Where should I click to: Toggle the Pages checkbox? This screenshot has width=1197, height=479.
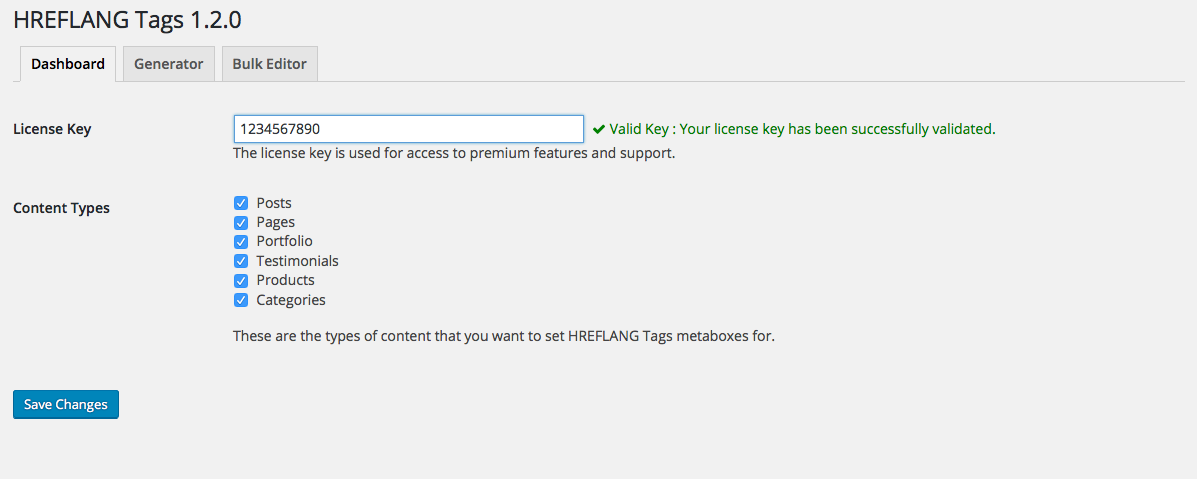pyautogui.click(x=241, y=223)
